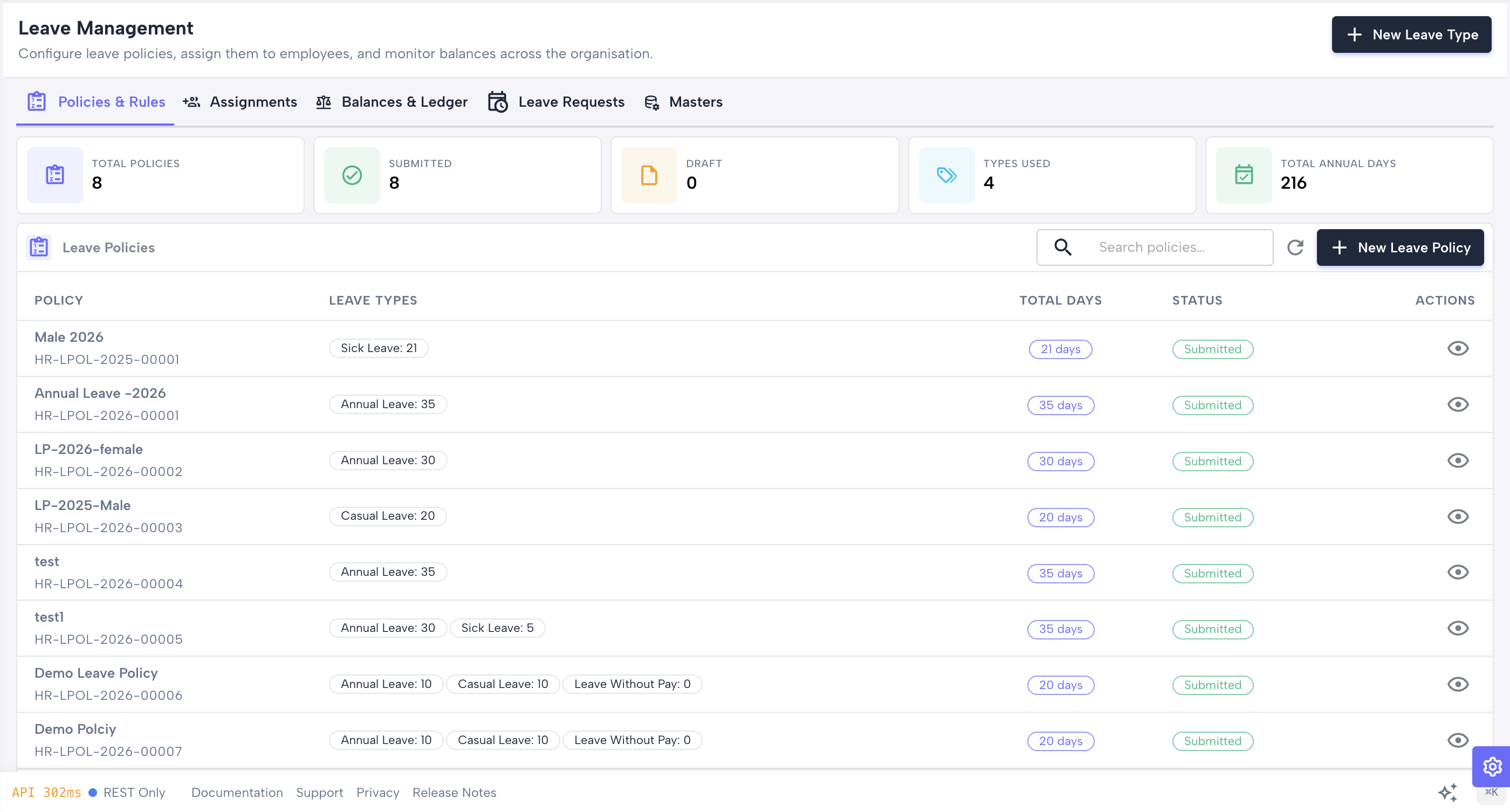Screen dimensions: 1510x812
Task: Open Release Notes link
Action: 454,792
